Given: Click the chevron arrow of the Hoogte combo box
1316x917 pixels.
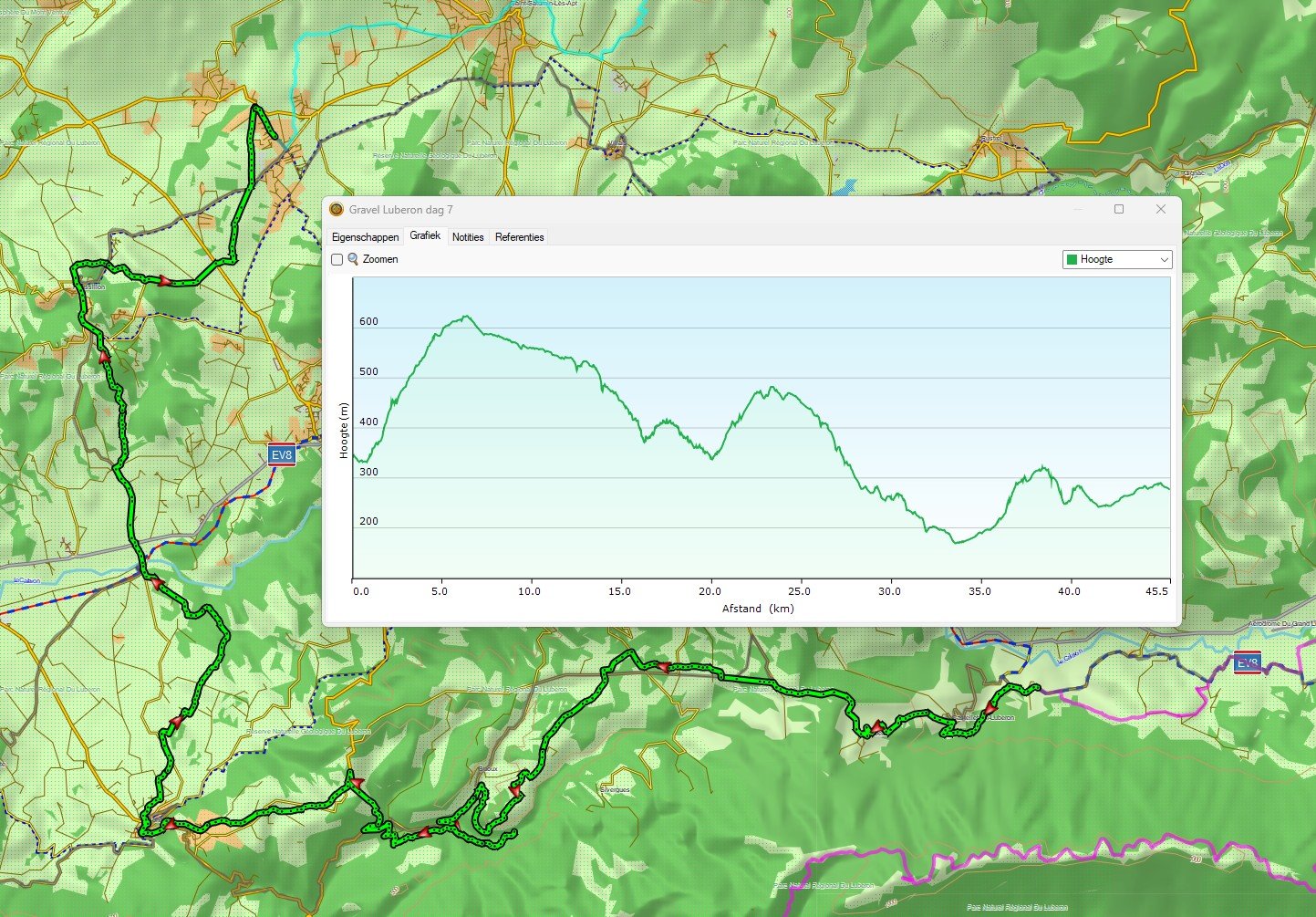Looking at the screenshot, I should 1163,260.
